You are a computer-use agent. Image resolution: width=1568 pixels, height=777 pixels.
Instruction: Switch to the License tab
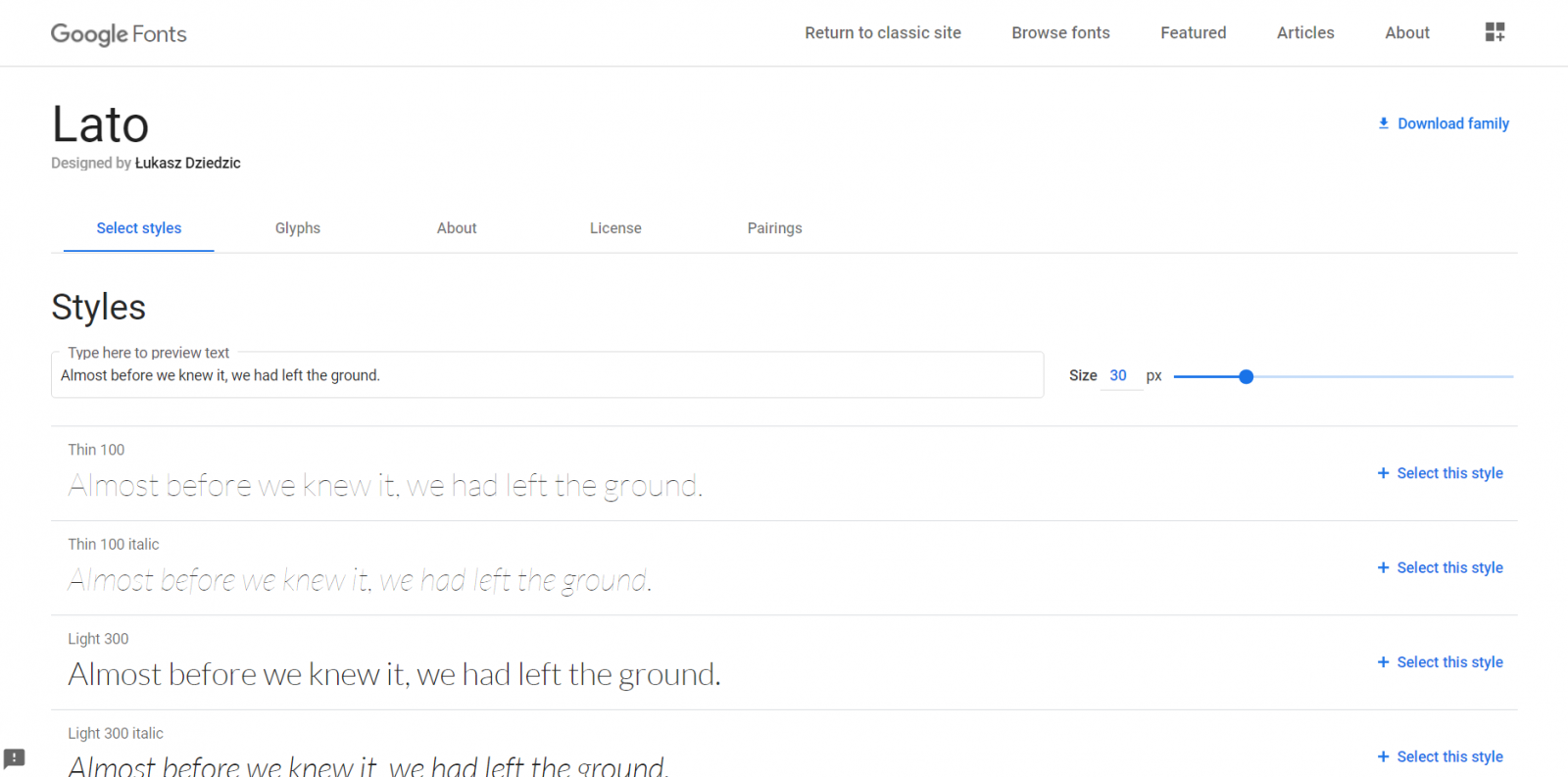tap(615, 228)
